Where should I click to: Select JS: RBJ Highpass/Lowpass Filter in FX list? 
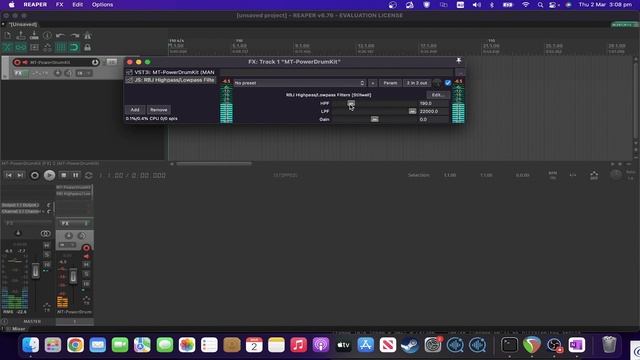[174, 80]
